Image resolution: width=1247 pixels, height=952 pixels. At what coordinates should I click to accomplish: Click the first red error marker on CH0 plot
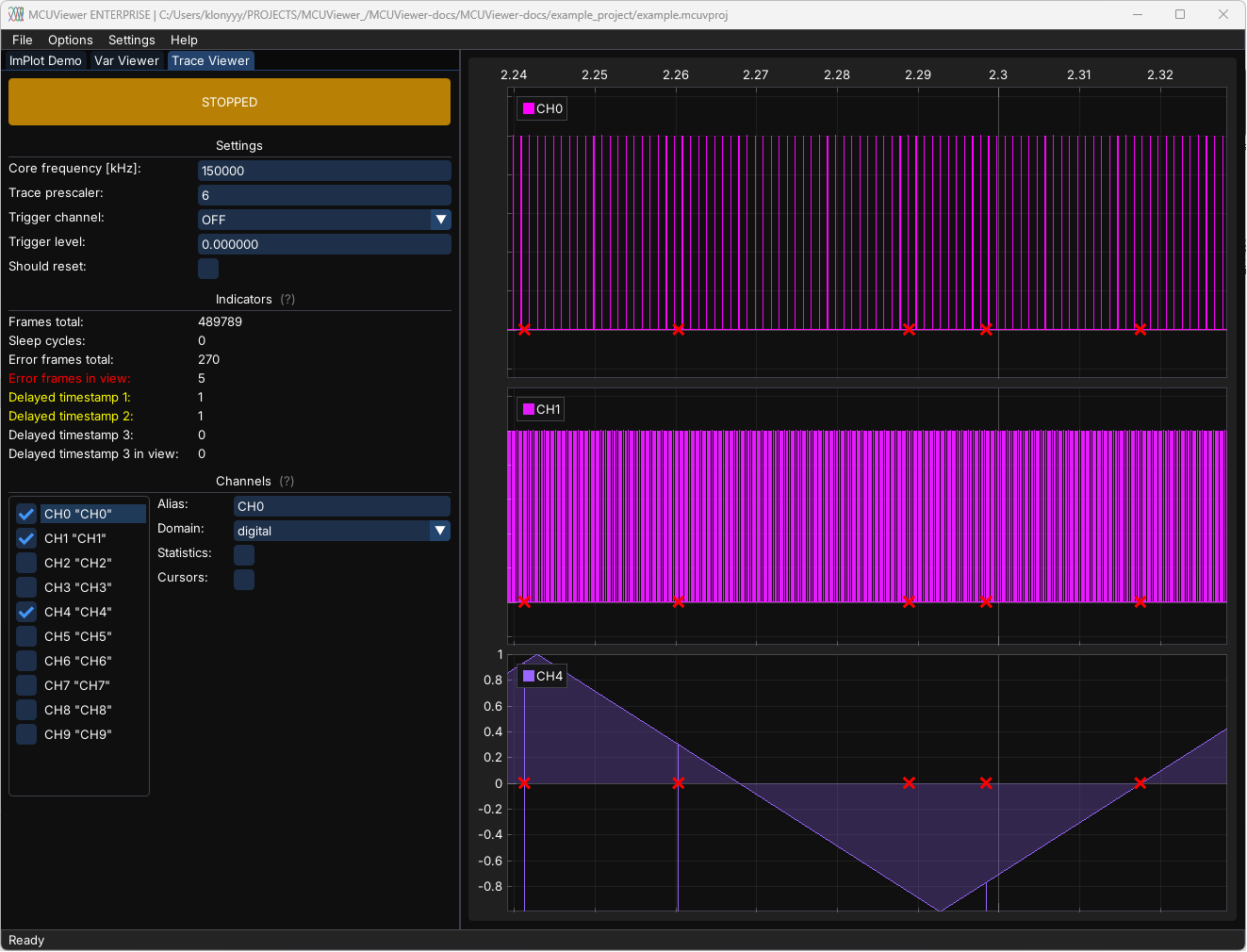click(x=524, y=330)
